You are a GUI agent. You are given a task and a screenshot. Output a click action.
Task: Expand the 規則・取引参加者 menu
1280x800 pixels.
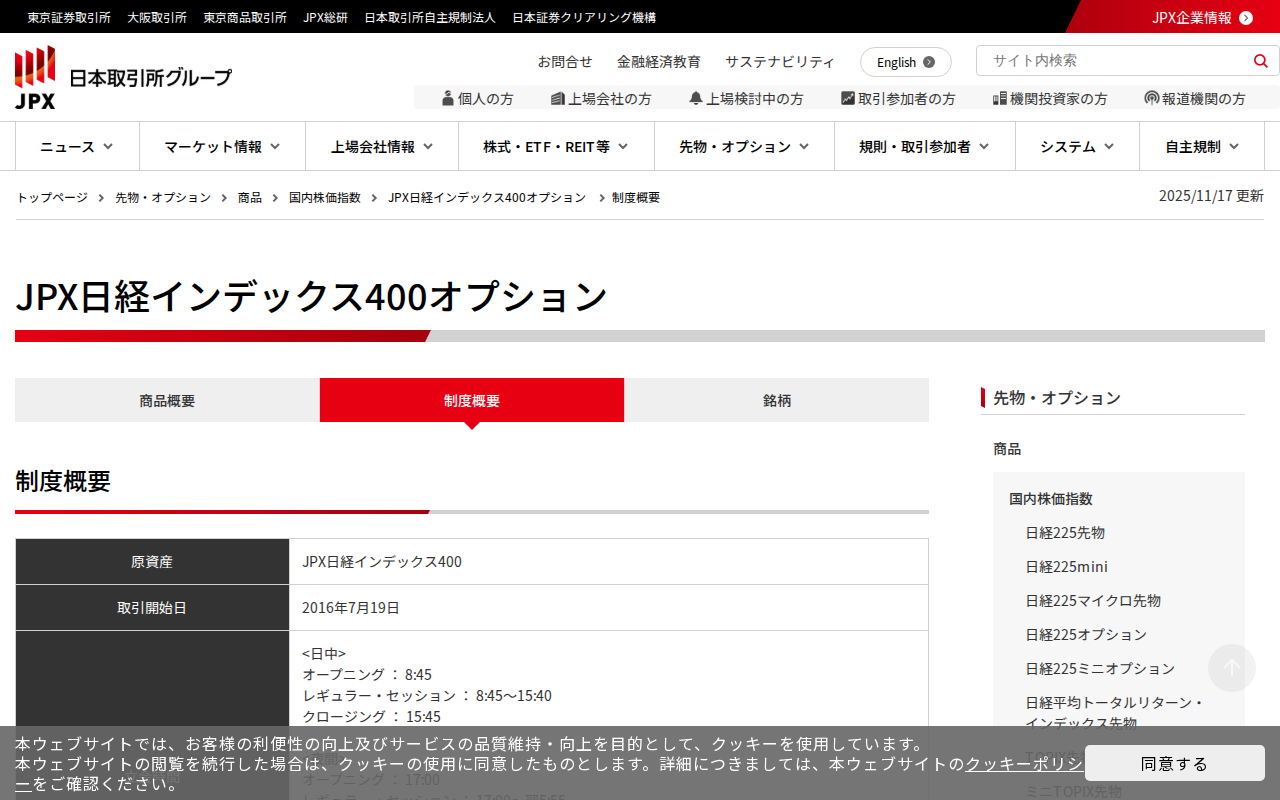click(x=925, y=146)
